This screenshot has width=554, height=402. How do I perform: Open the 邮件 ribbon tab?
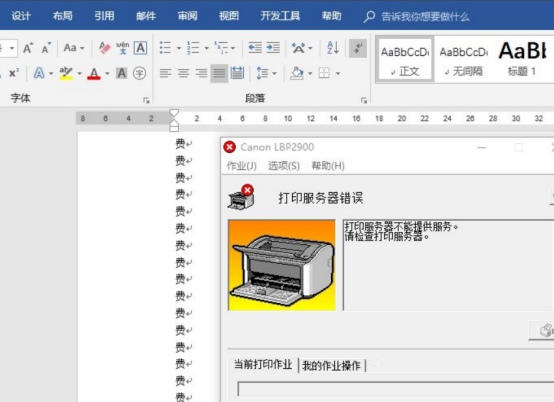146,16
